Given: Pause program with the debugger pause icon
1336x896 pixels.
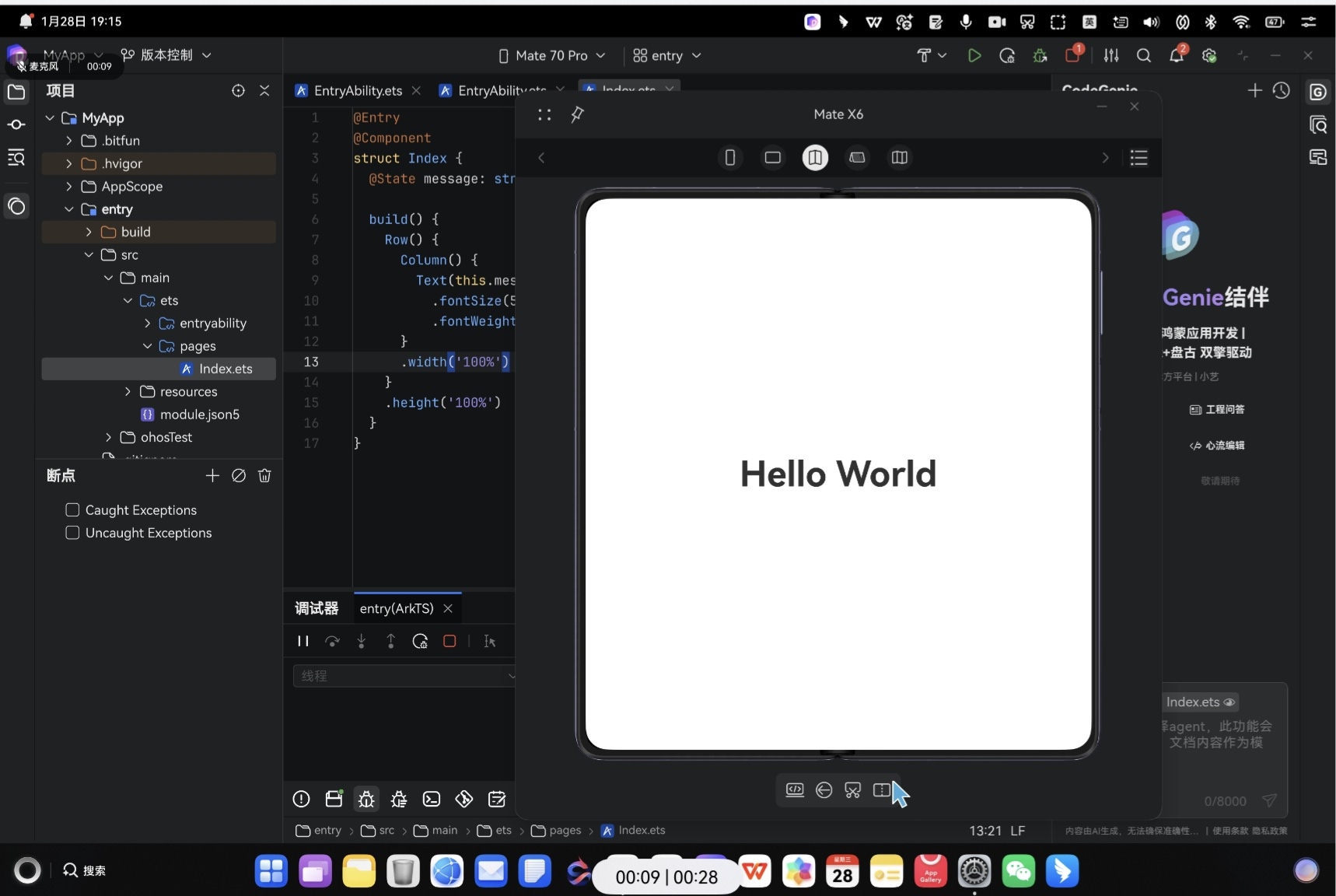Looking at the screenshot, I should (x=303, y=641).
